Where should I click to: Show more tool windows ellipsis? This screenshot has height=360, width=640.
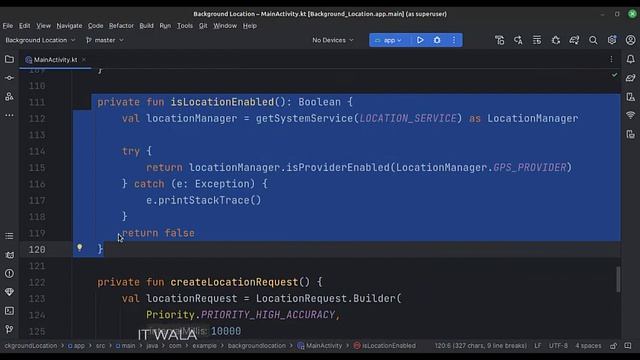pyautogui.click(x=9, y=115)
